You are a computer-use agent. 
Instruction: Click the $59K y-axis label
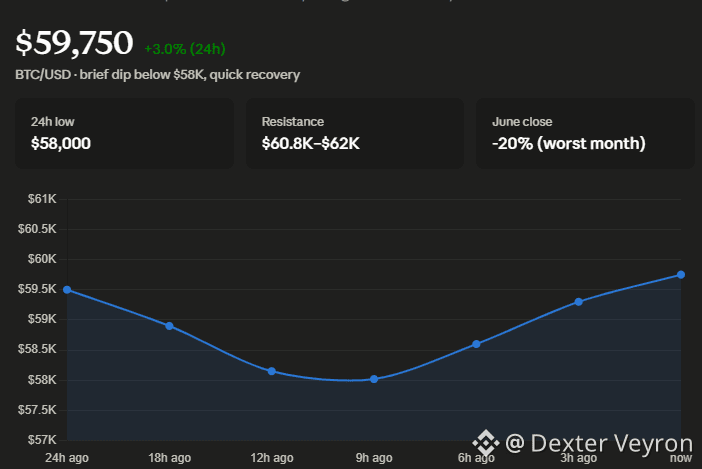pos(42,319)
